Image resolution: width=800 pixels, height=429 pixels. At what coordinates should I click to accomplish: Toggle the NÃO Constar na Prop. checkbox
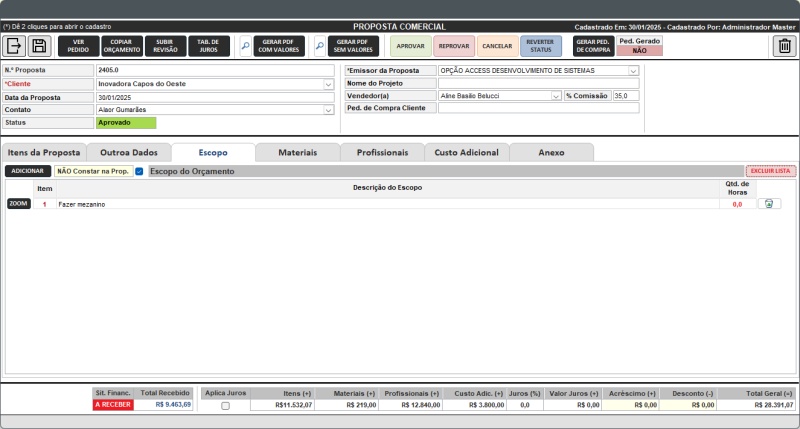[x=139, y=171]
